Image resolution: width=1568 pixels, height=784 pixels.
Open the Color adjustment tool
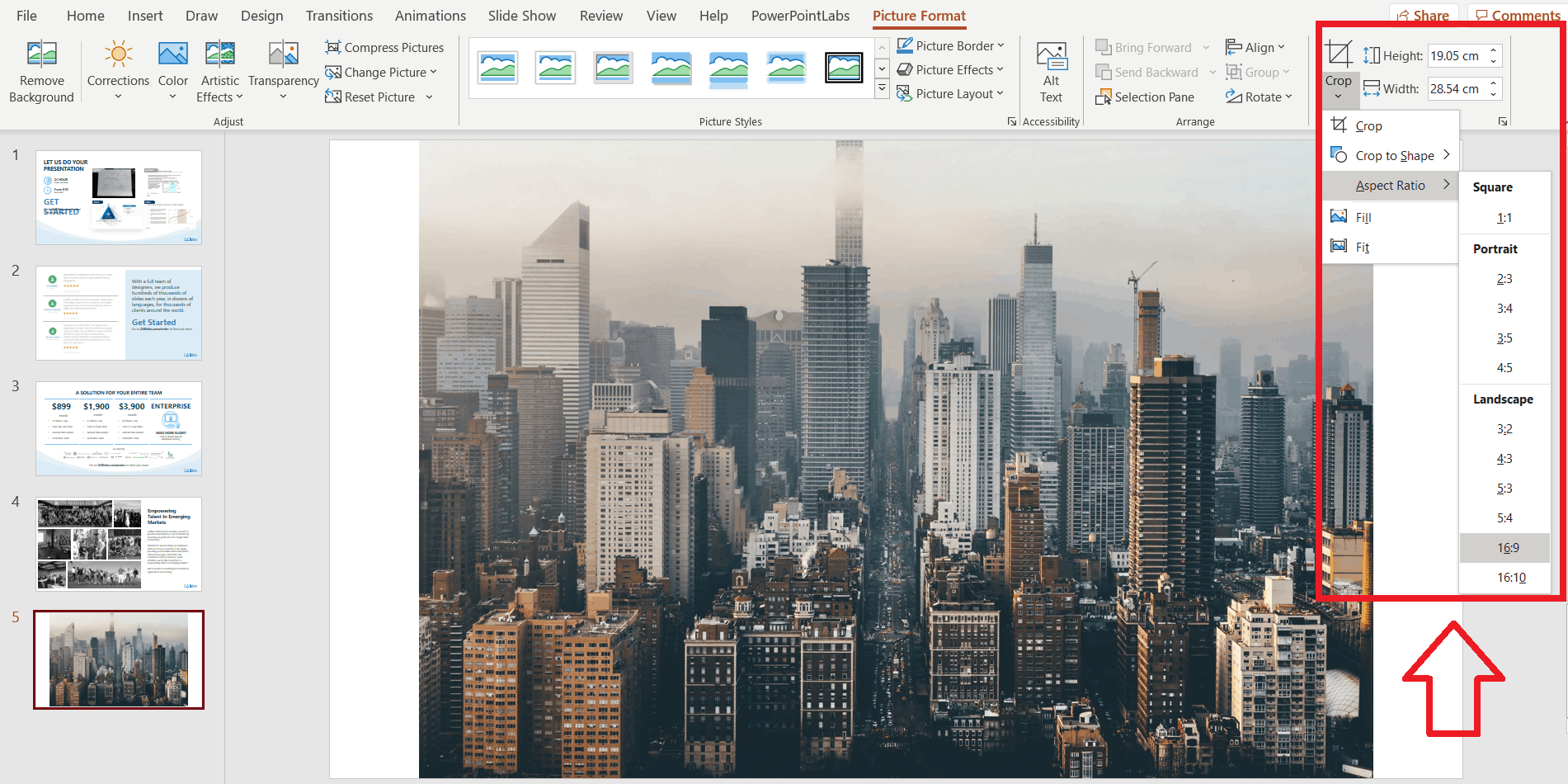pyautogui.click(x=172, y=72)
